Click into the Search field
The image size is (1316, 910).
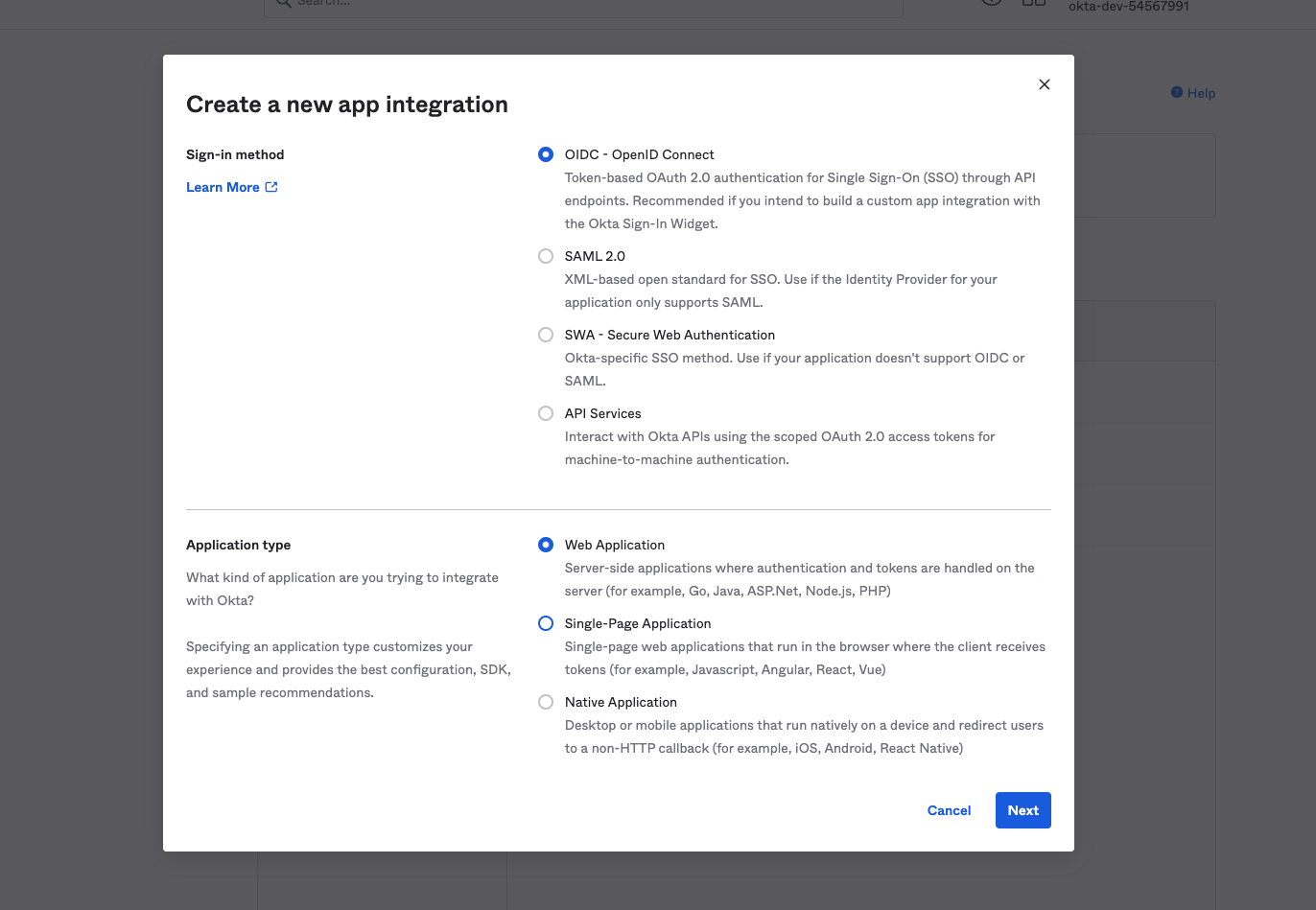coord(583,5)
